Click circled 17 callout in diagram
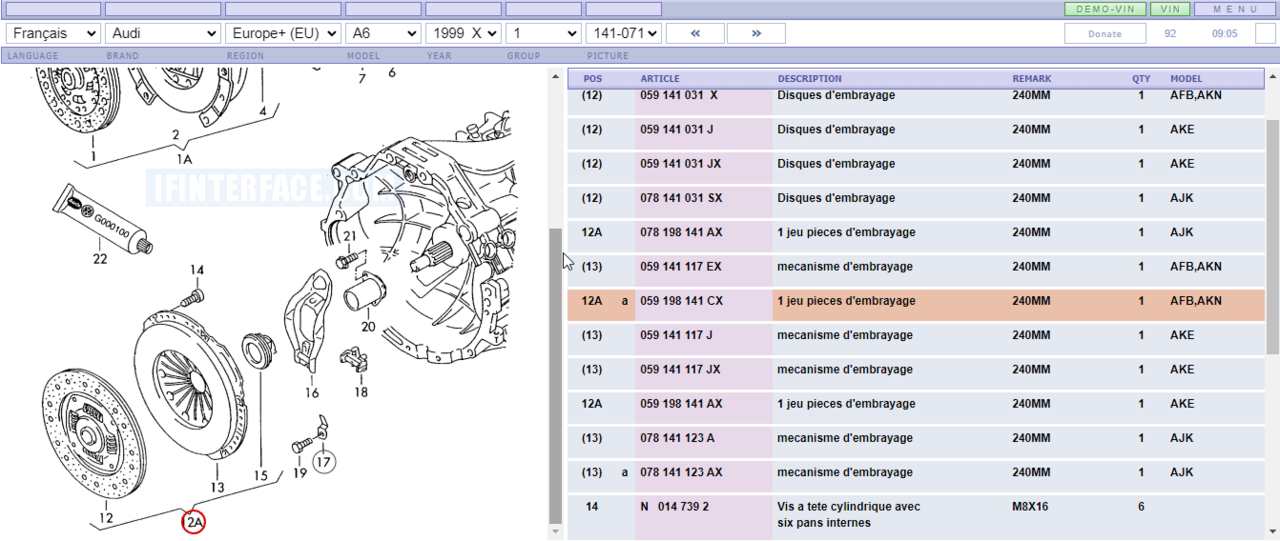This screenshot has width=1280, height=541. (323, 462)
